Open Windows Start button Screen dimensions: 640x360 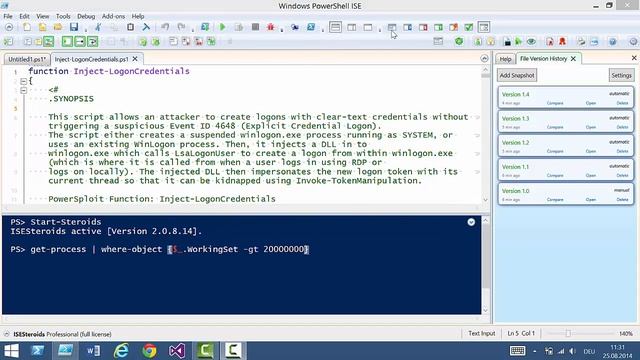[11, 351]
